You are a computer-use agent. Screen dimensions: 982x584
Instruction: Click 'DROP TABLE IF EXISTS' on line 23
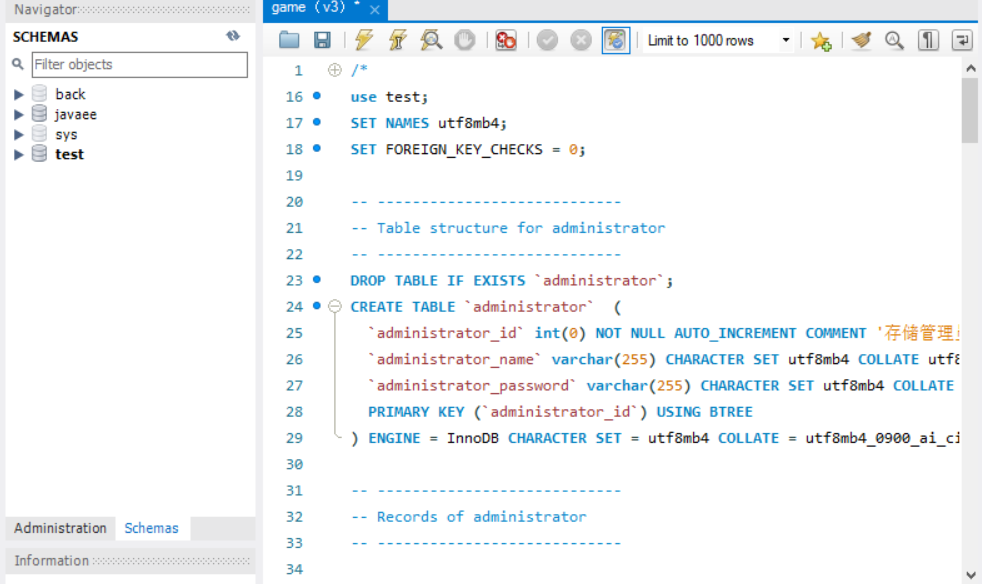pyautogui.click(x=437, y=281)
